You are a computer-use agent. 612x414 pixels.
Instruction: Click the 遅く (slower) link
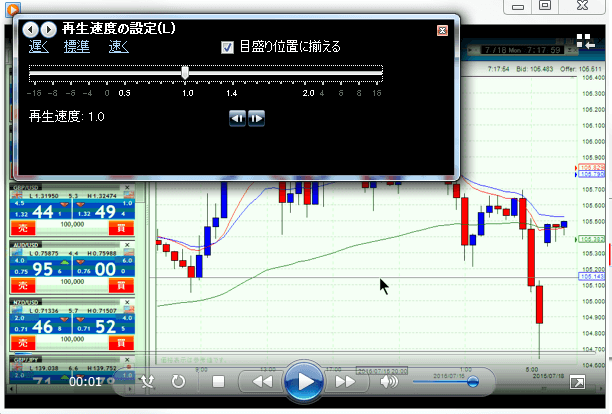pos(39,46)
